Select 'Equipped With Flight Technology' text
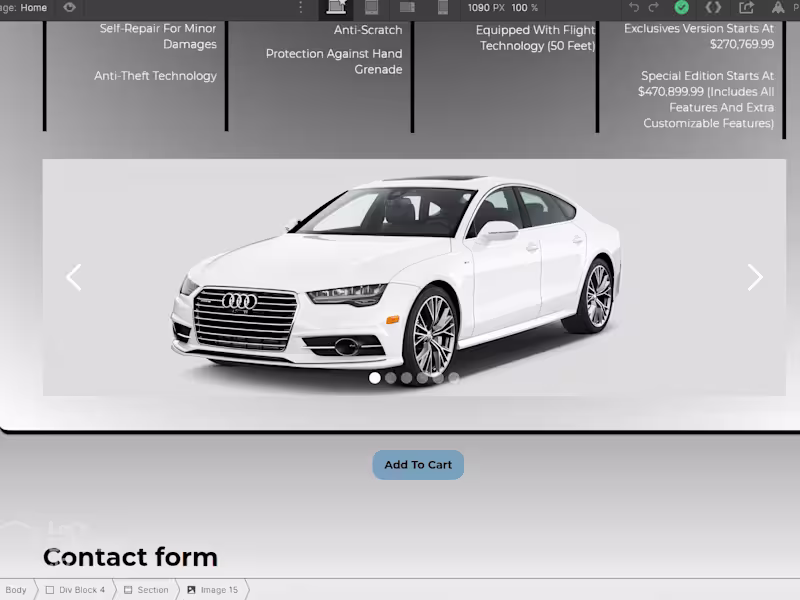This screenshot has width=800, height=600. [536, 38]
